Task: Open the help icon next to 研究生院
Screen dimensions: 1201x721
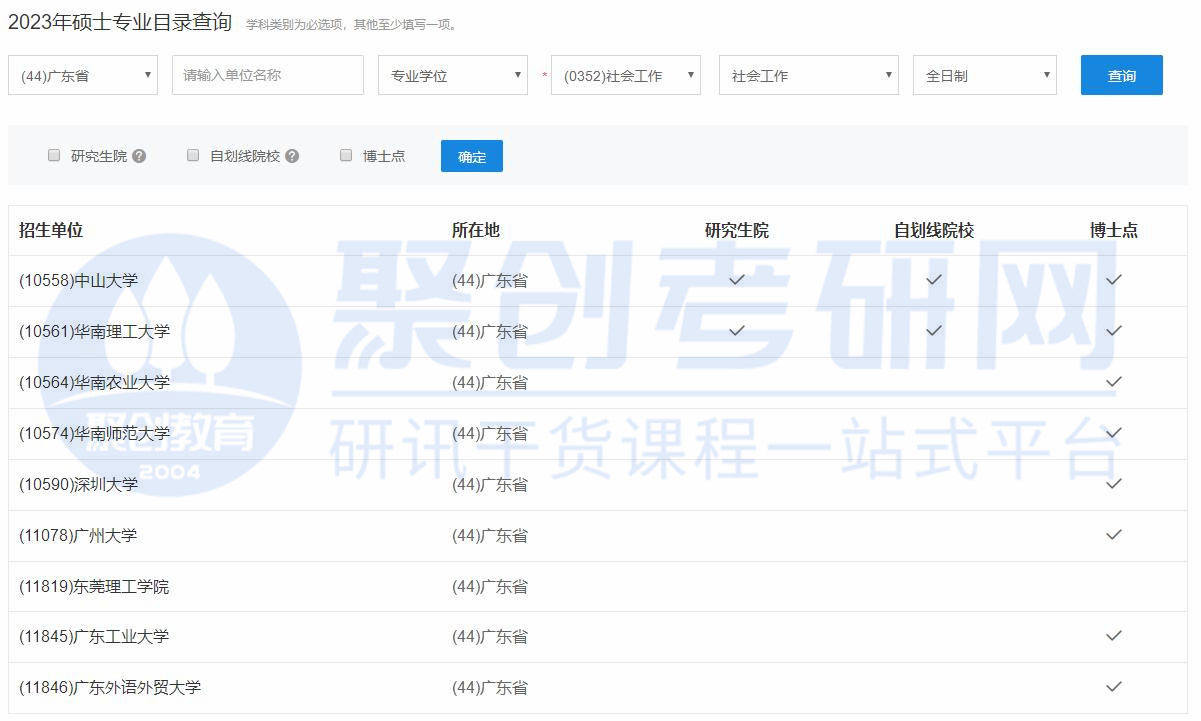Action: click(x=139, y=156)
